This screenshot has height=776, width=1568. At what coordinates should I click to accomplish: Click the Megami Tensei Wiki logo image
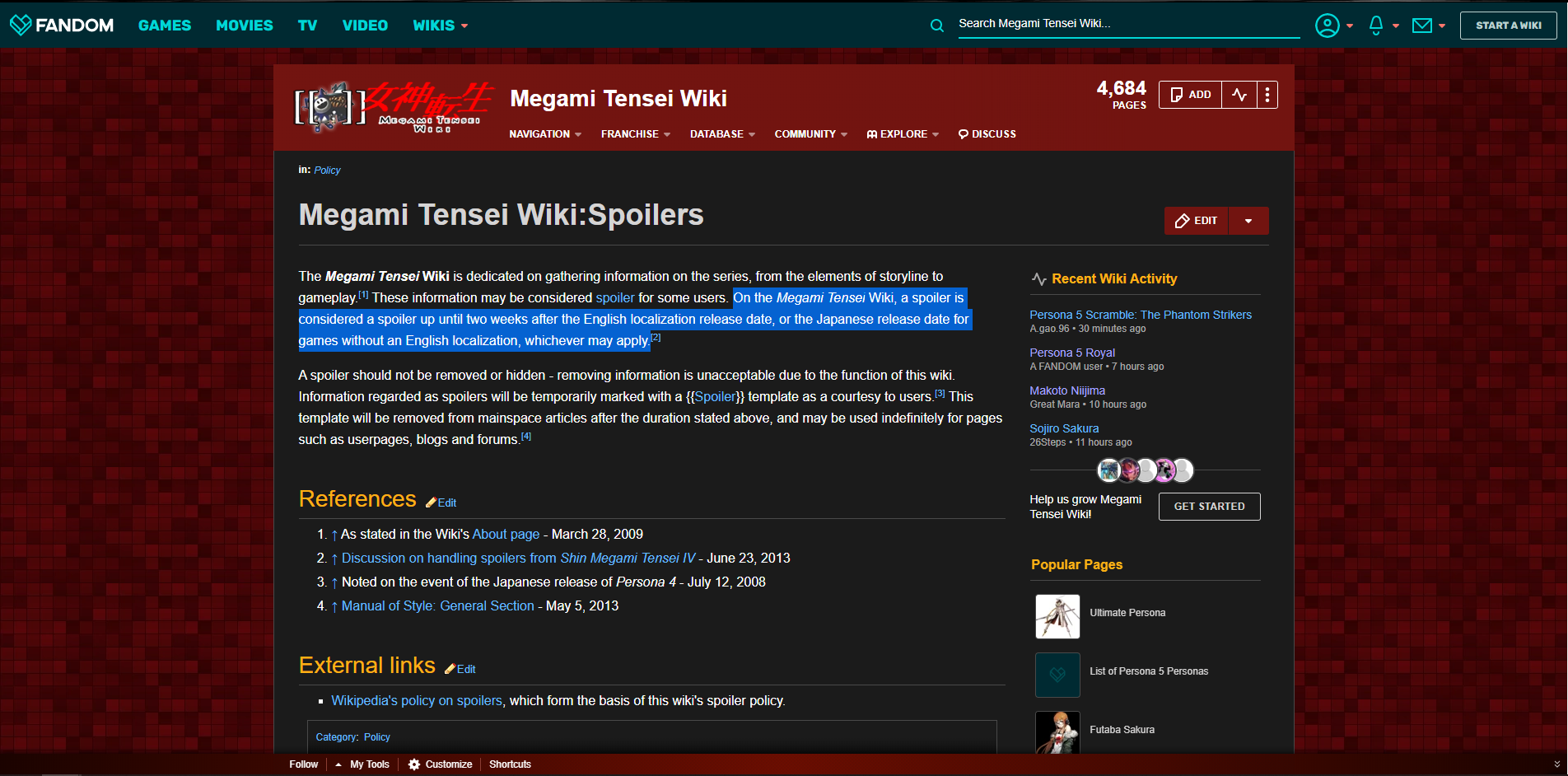coord(393,107)
